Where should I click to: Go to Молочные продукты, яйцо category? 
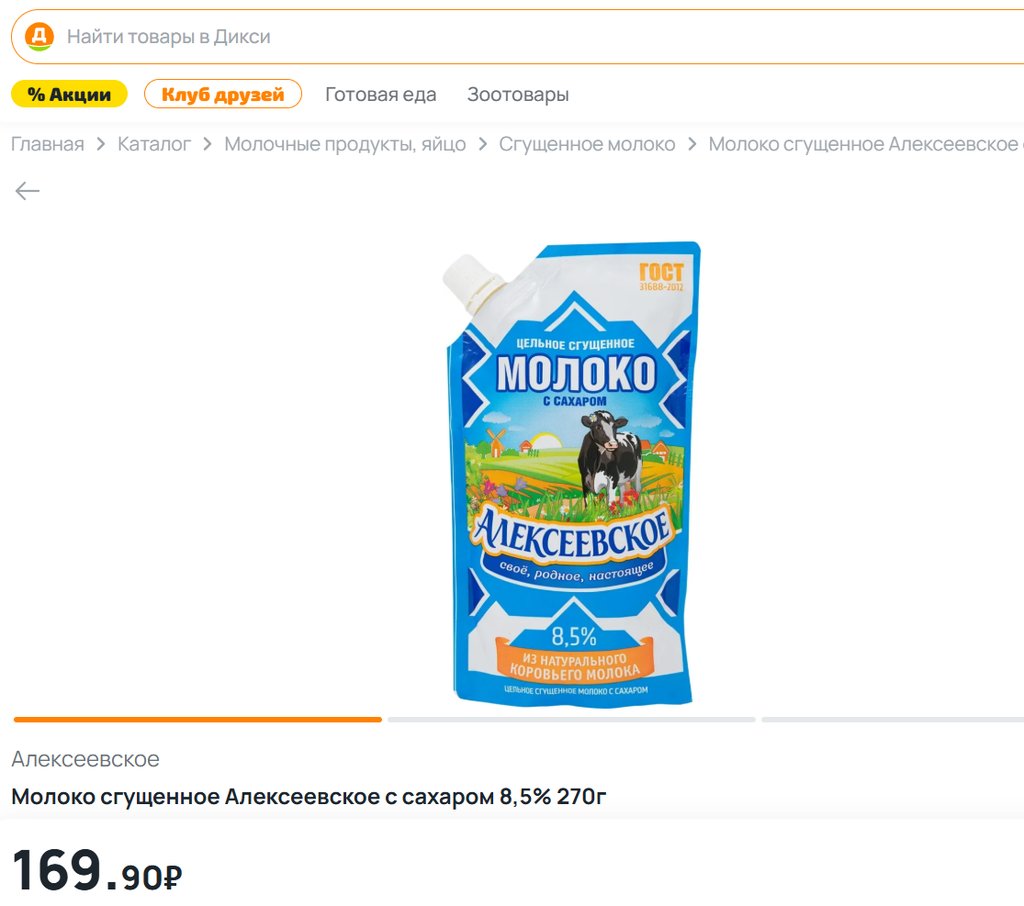[345, 144]
